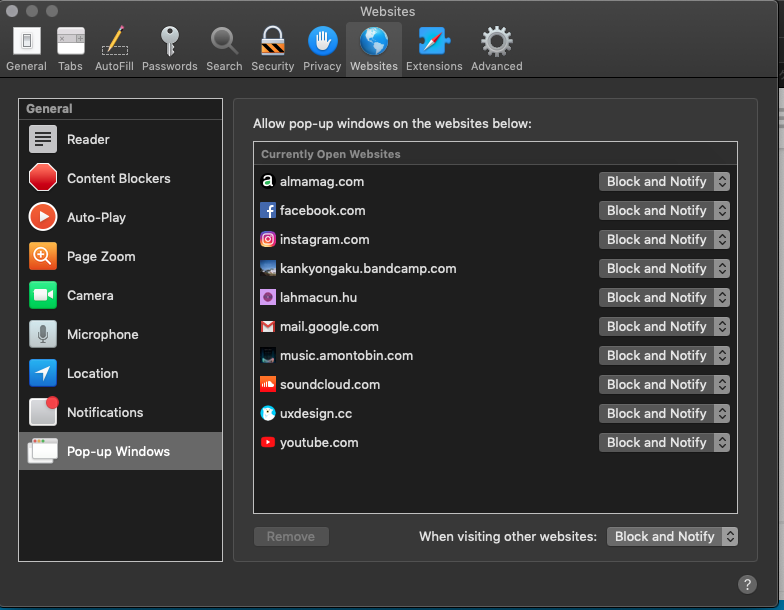
Task: Open the Passwords key icon
Action: [170, 41]
